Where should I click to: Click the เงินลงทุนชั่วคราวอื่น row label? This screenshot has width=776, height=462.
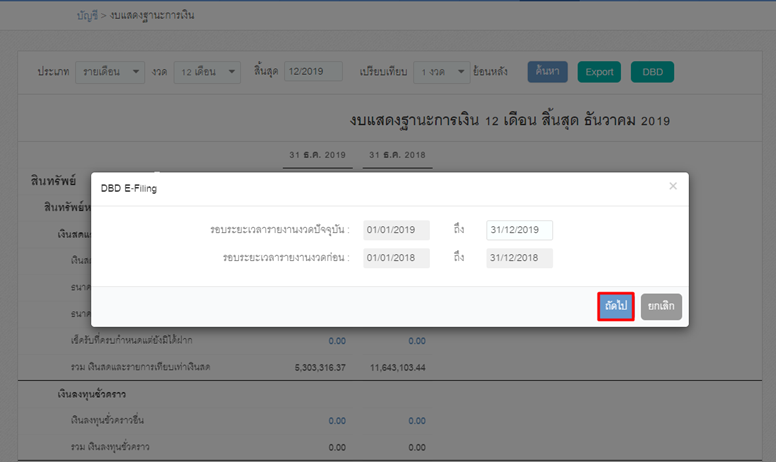(107, 420)
